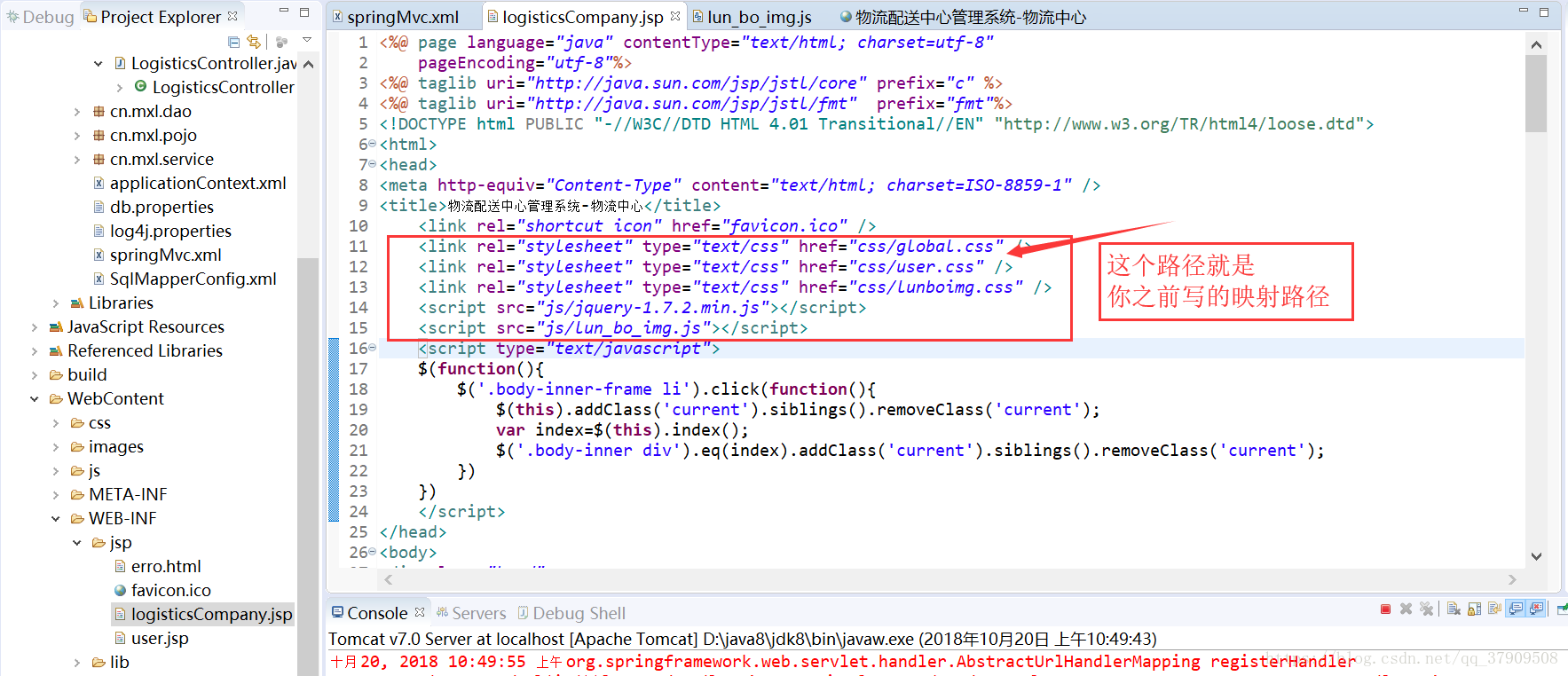The image size is (1568, 676).
Task: Select favicon.ico file
Action: [x=162, y=590]
